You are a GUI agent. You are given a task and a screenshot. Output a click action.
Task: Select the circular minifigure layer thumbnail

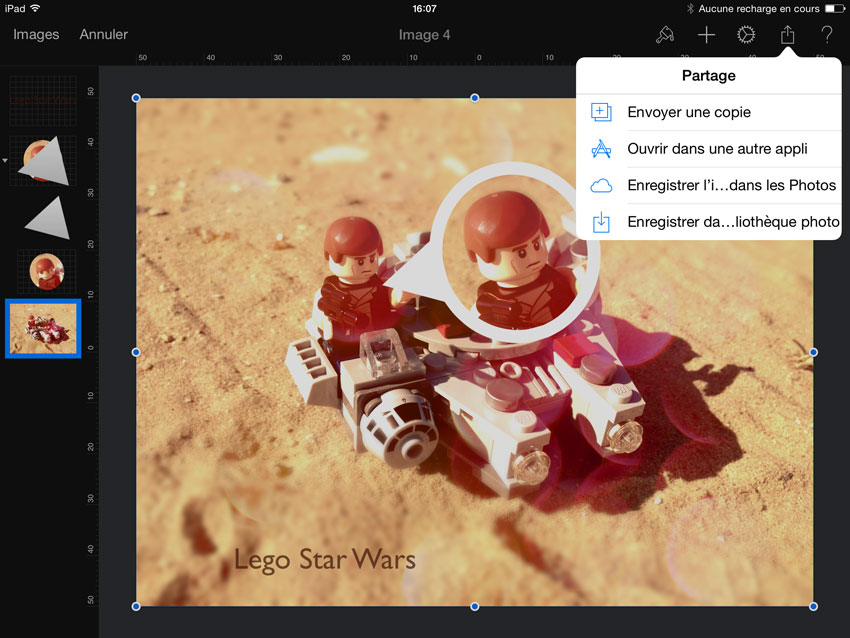pos(47,271)
